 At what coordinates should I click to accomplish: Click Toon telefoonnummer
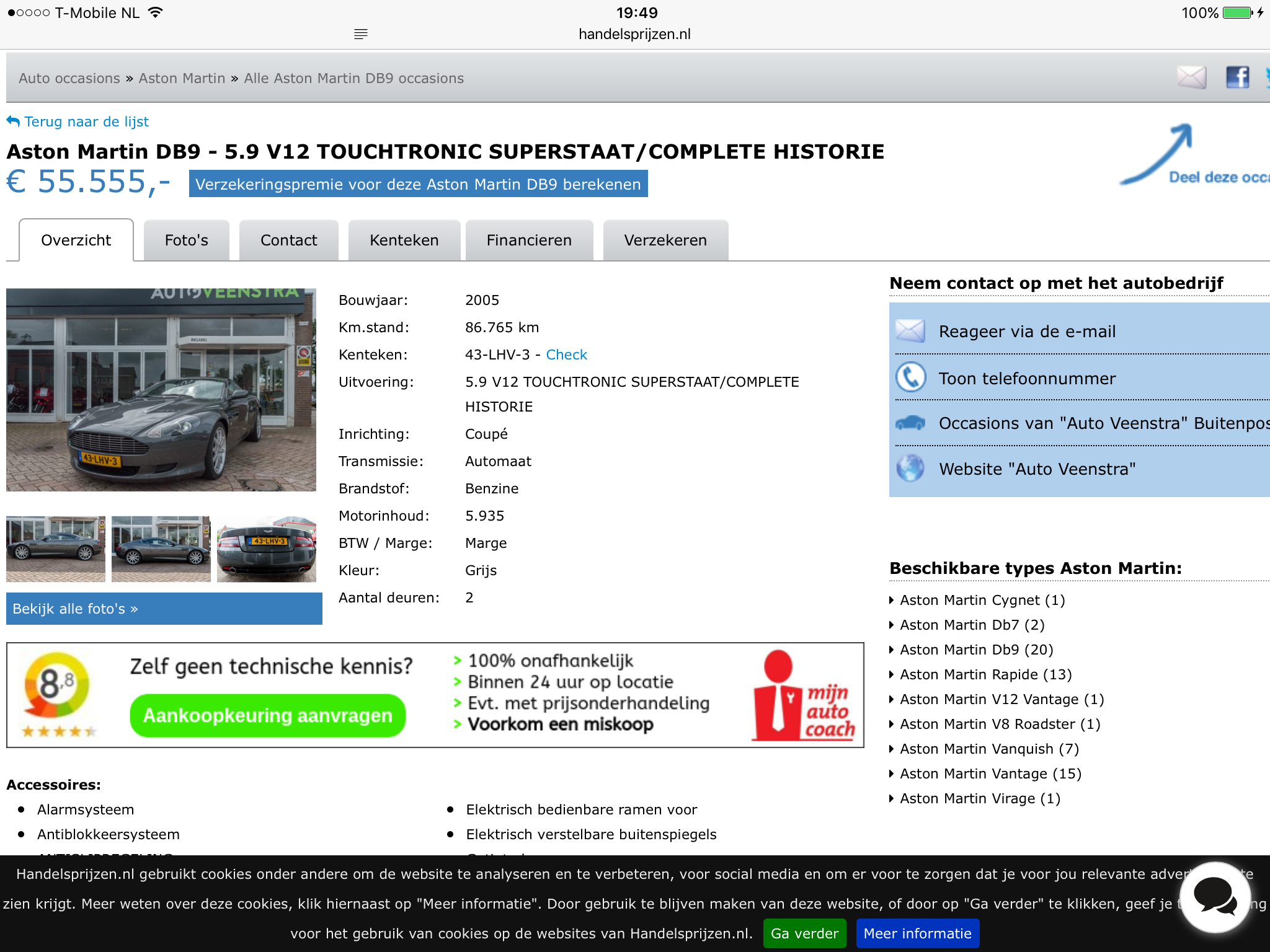click(1028, 378)
